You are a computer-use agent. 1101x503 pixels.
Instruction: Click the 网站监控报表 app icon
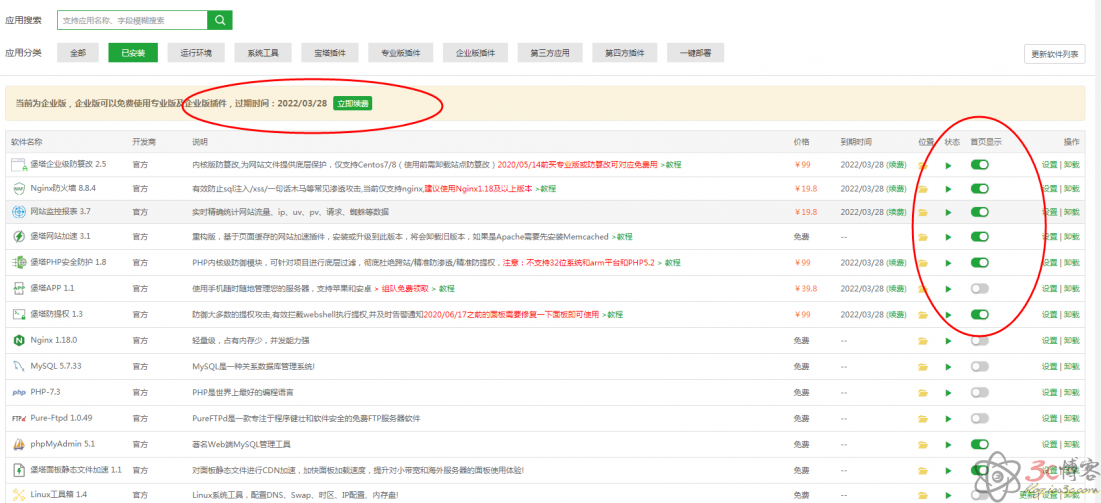tap(18, 211)
